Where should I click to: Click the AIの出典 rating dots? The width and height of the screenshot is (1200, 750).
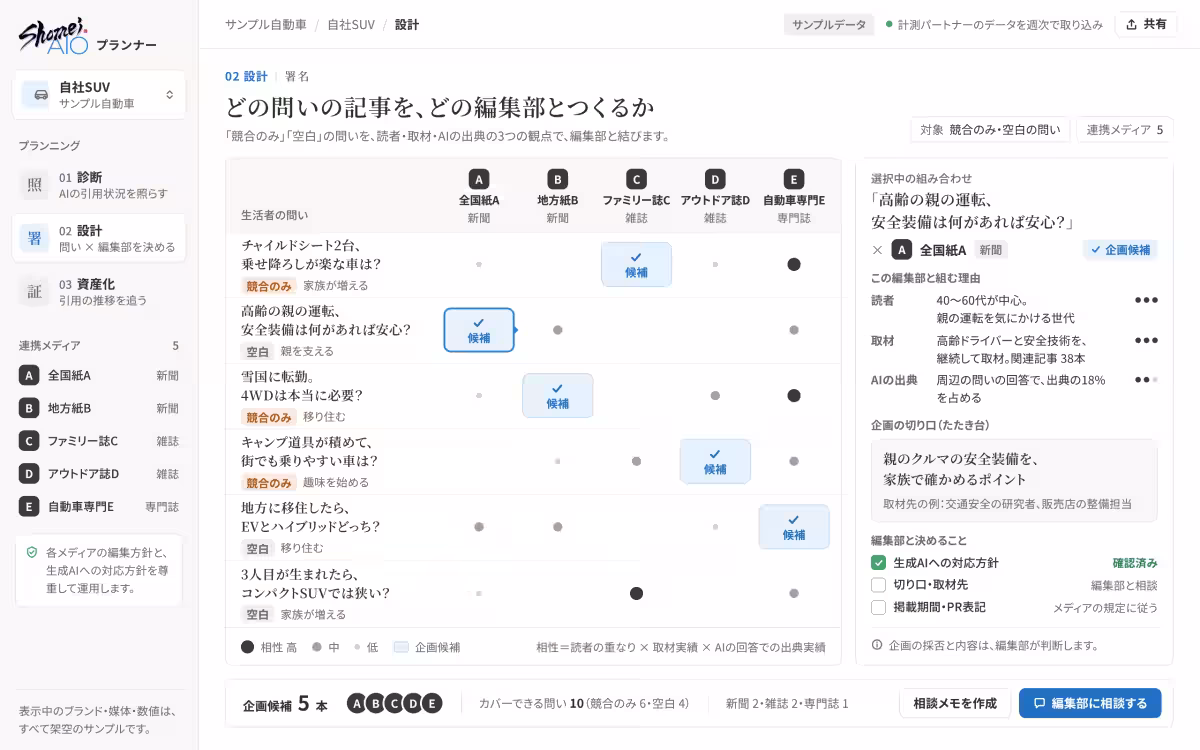(x=1146, y=380)
